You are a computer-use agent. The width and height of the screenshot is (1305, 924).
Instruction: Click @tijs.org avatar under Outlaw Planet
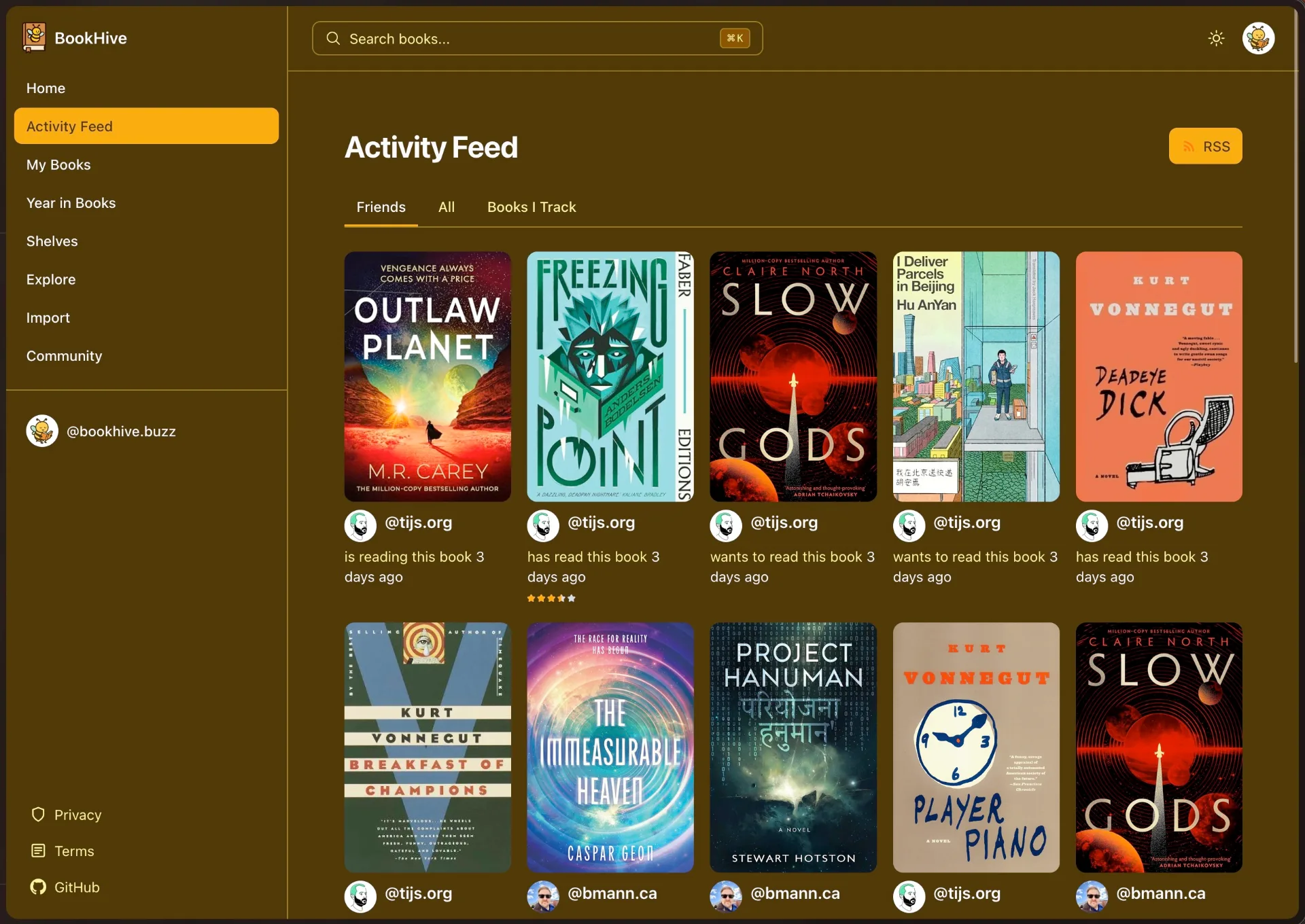click(x=360, y=525)
